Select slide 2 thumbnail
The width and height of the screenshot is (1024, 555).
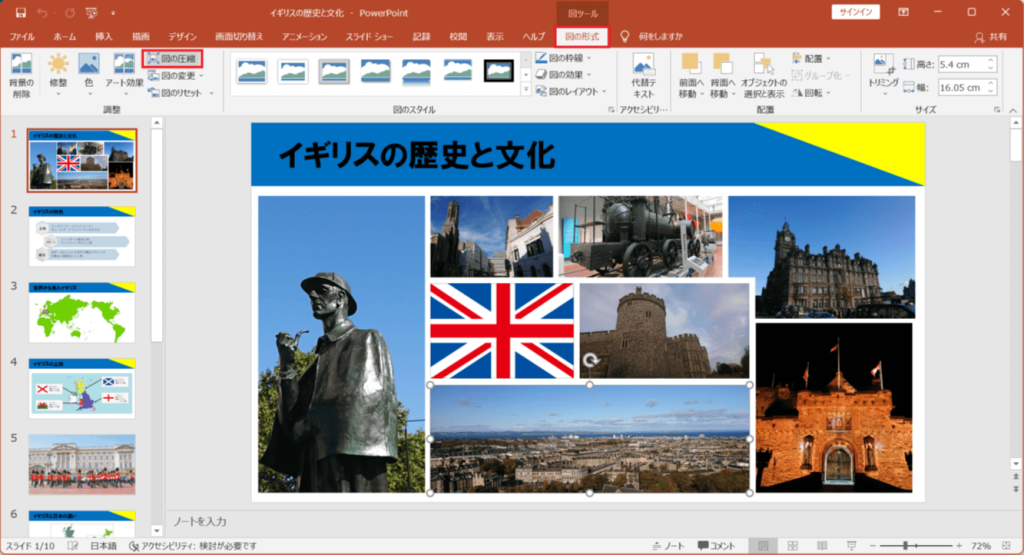82,236
